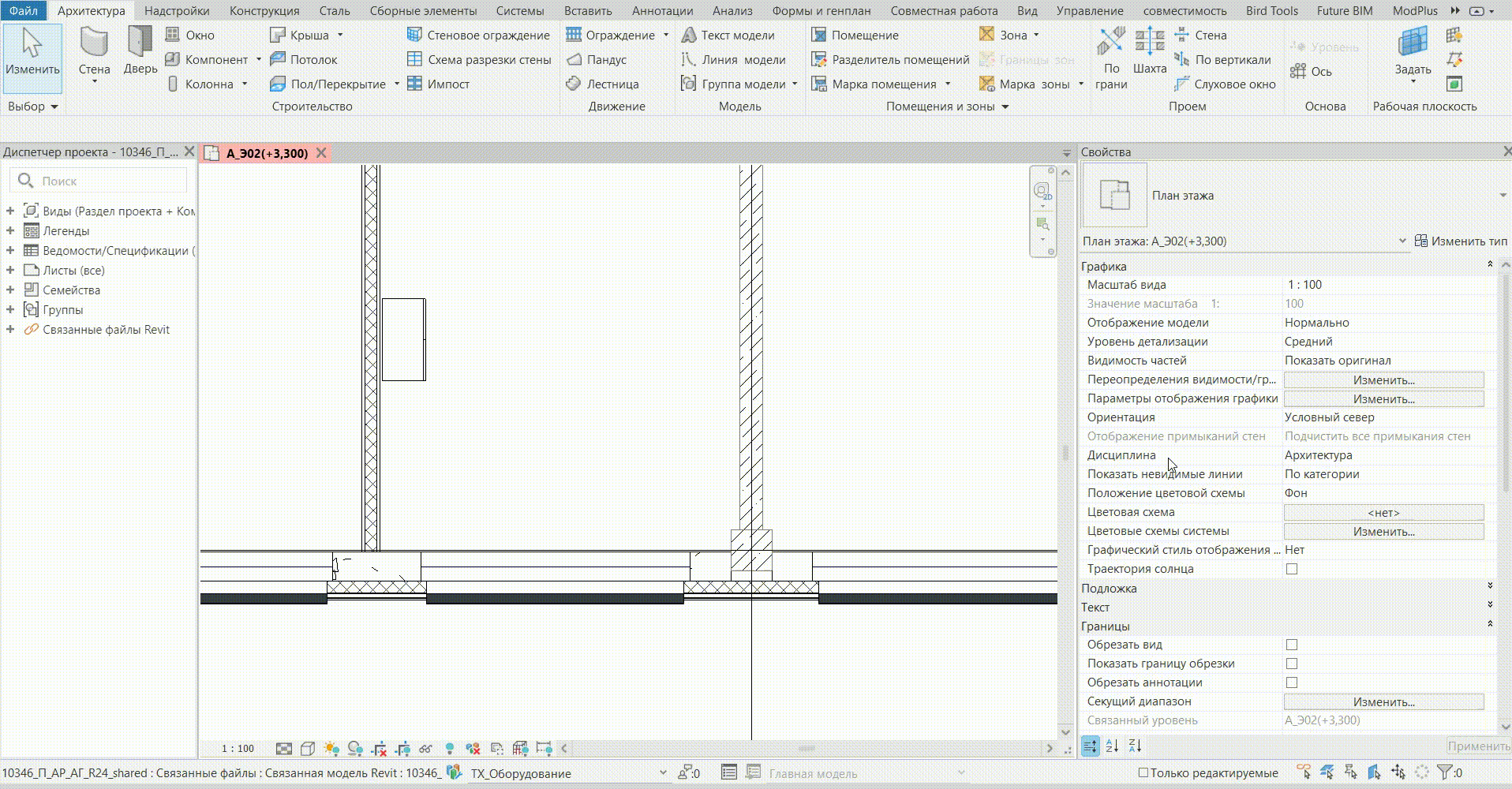1512x789 pixels.
Task: Open the ТХ_Оборудование workset dropdown
Action: tap(662, 772)
